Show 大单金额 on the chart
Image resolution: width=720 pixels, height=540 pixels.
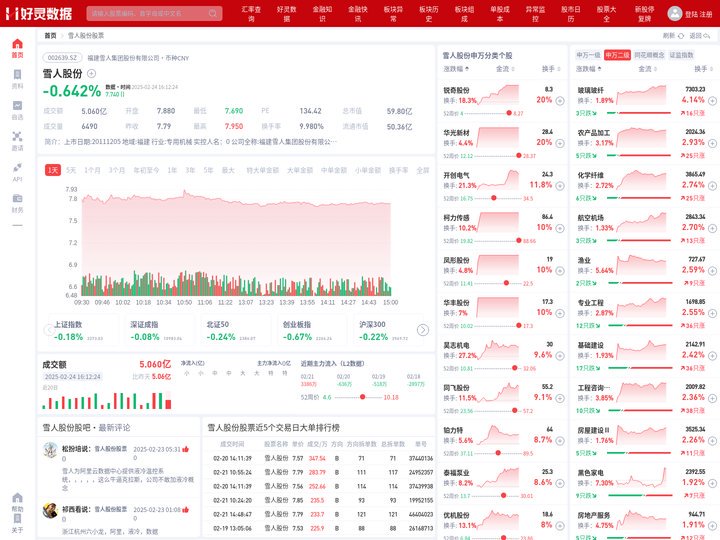click(x=300, y=170)
